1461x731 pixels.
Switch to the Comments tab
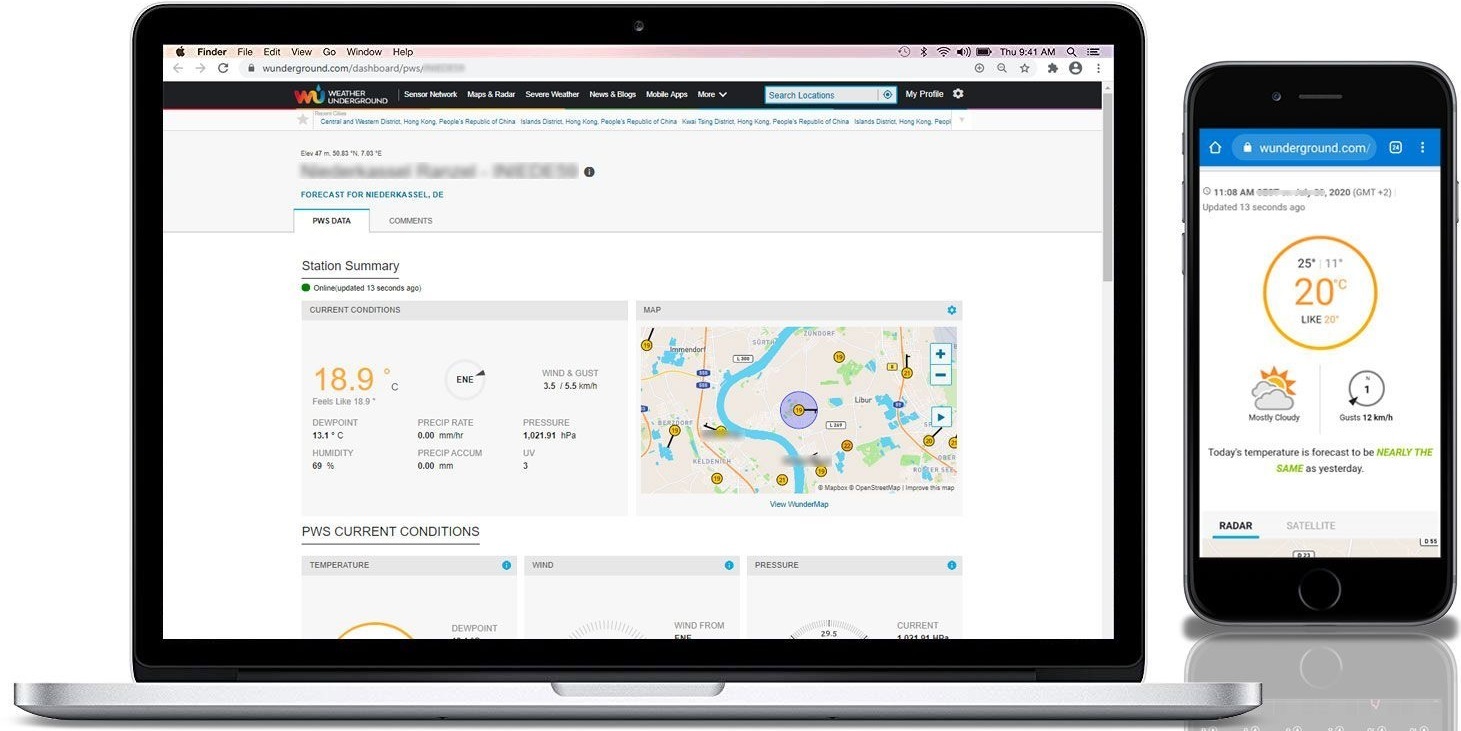click(410, 221)
